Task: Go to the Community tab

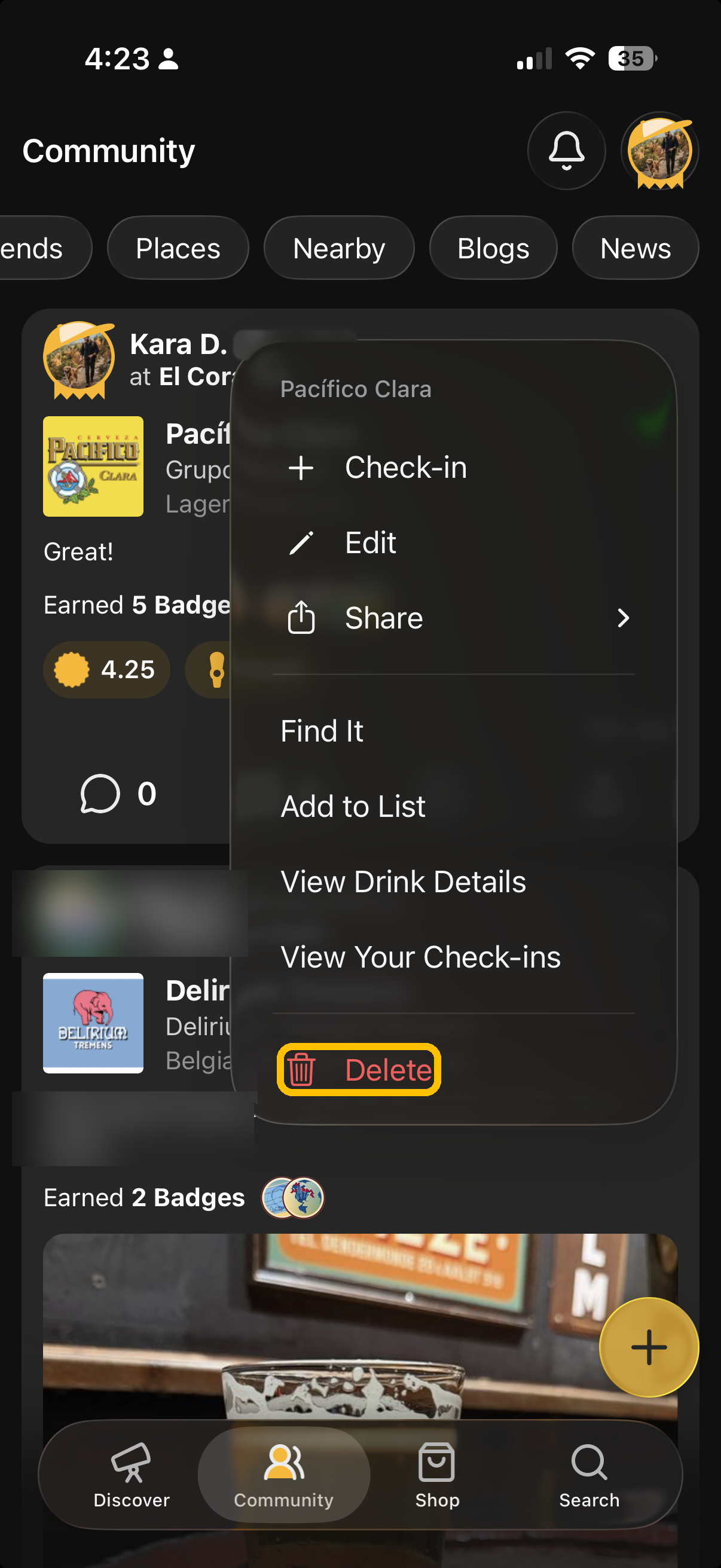Action: 283,1475
